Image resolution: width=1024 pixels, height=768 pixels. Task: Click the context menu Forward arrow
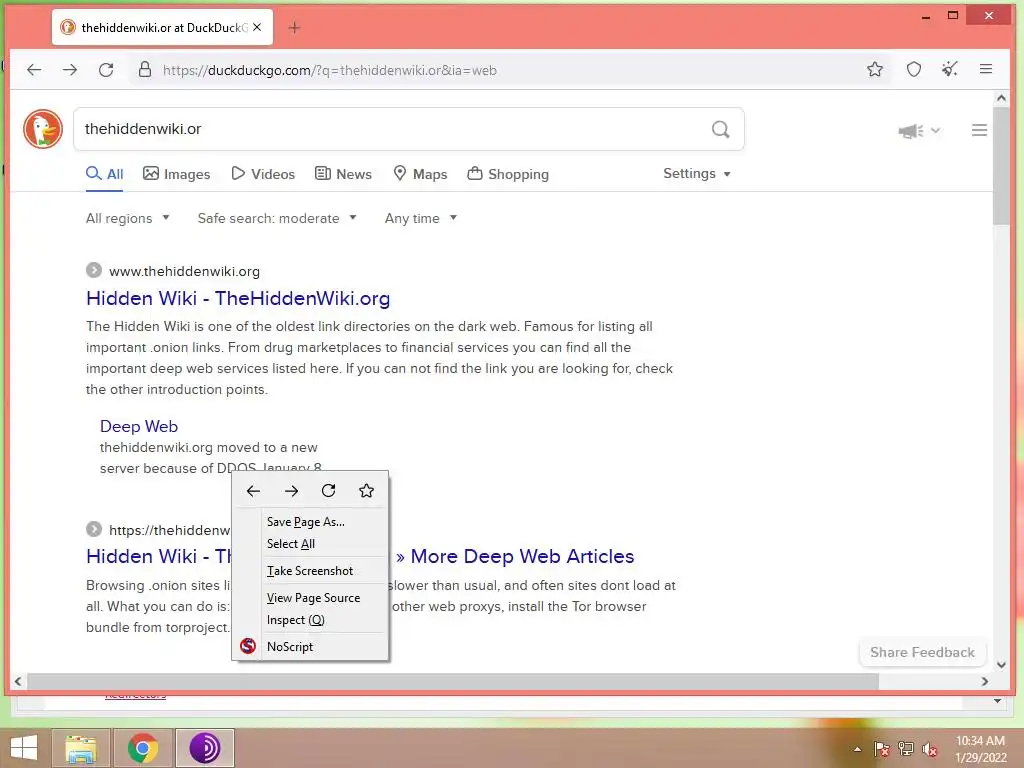coord(291,490)
